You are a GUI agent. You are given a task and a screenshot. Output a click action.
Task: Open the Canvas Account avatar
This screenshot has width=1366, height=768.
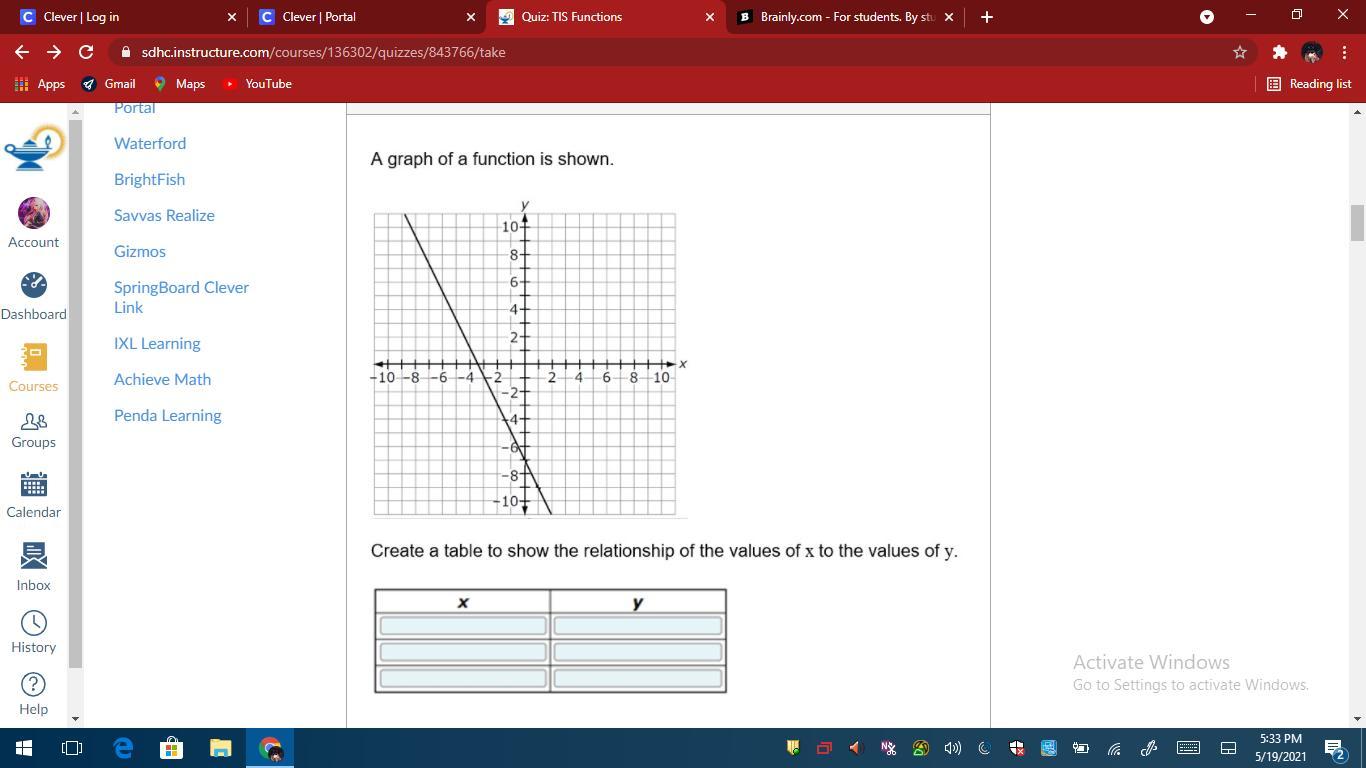(x=34, y=222)
